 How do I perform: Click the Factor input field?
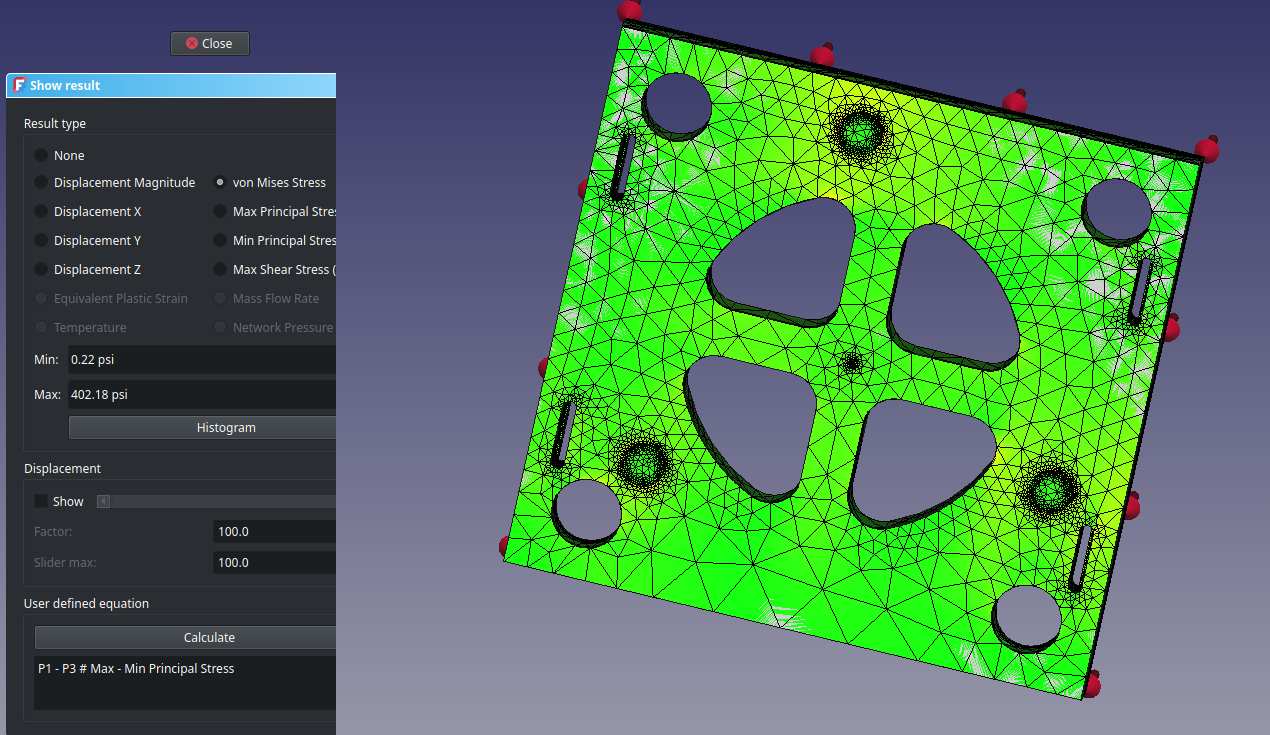pyautogui.click(x=274, y=532)
